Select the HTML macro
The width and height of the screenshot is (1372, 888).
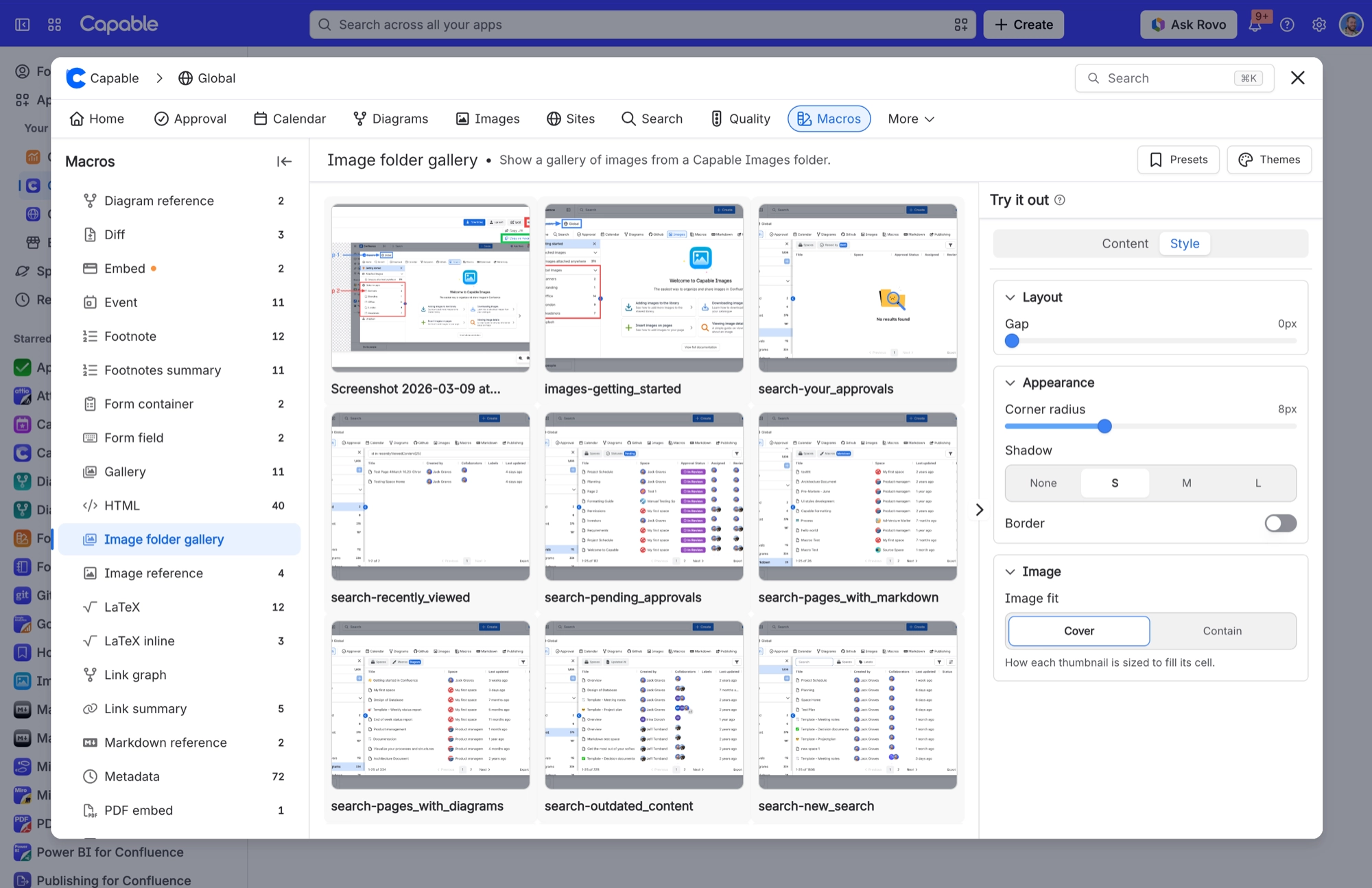click(180, 505)
